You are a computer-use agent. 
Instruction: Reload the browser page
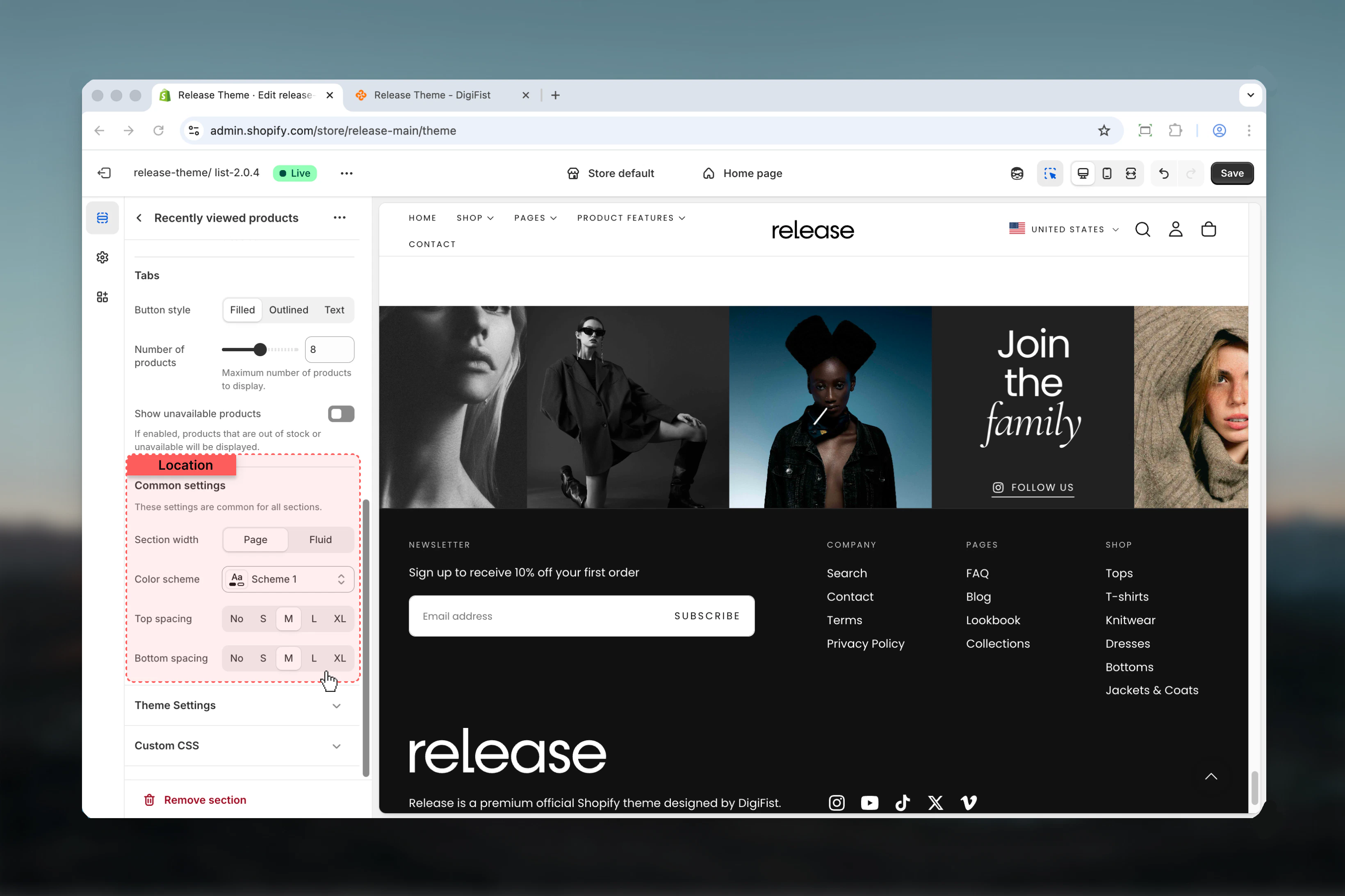(158, 130)
